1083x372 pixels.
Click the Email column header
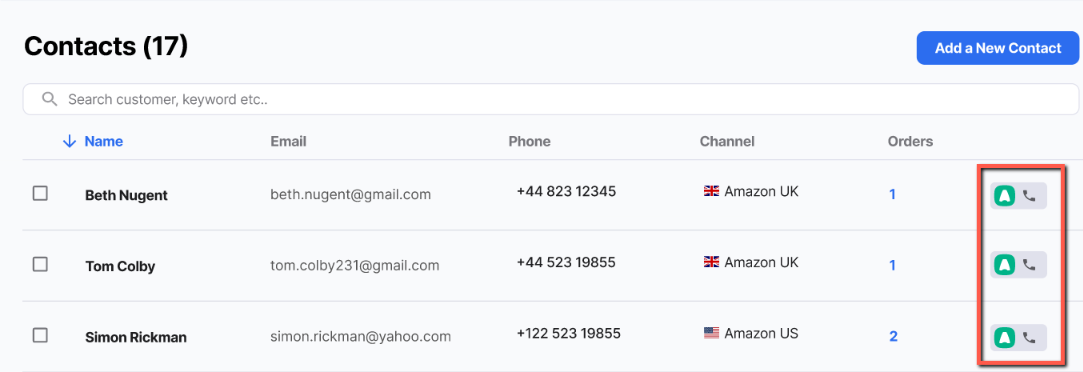point(288,141)
